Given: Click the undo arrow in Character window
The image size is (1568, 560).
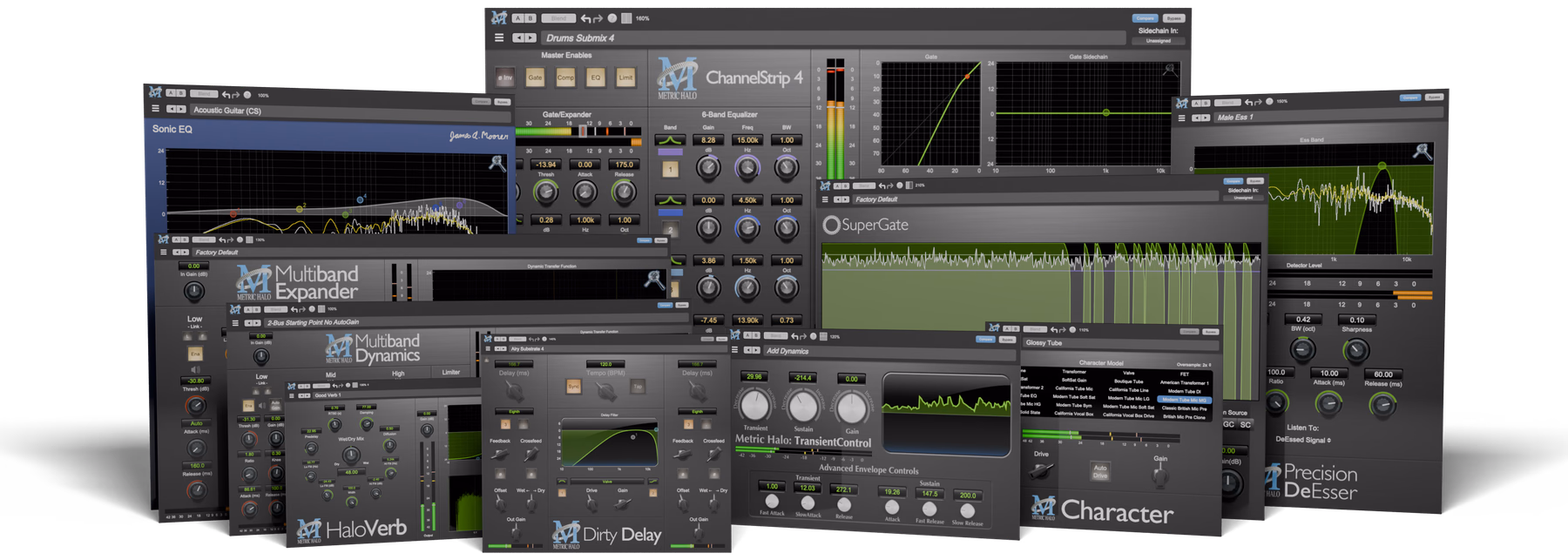Looking at the screenshot, I should pyautogui.click(x=1054, y=329).
